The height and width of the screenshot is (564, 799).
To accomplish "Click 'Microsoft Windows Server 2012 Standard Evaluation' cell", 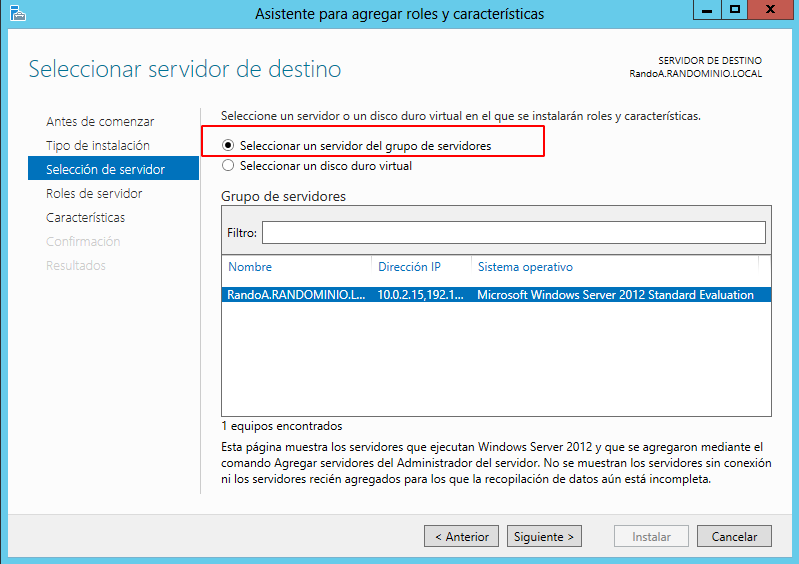I will point(616,294).
